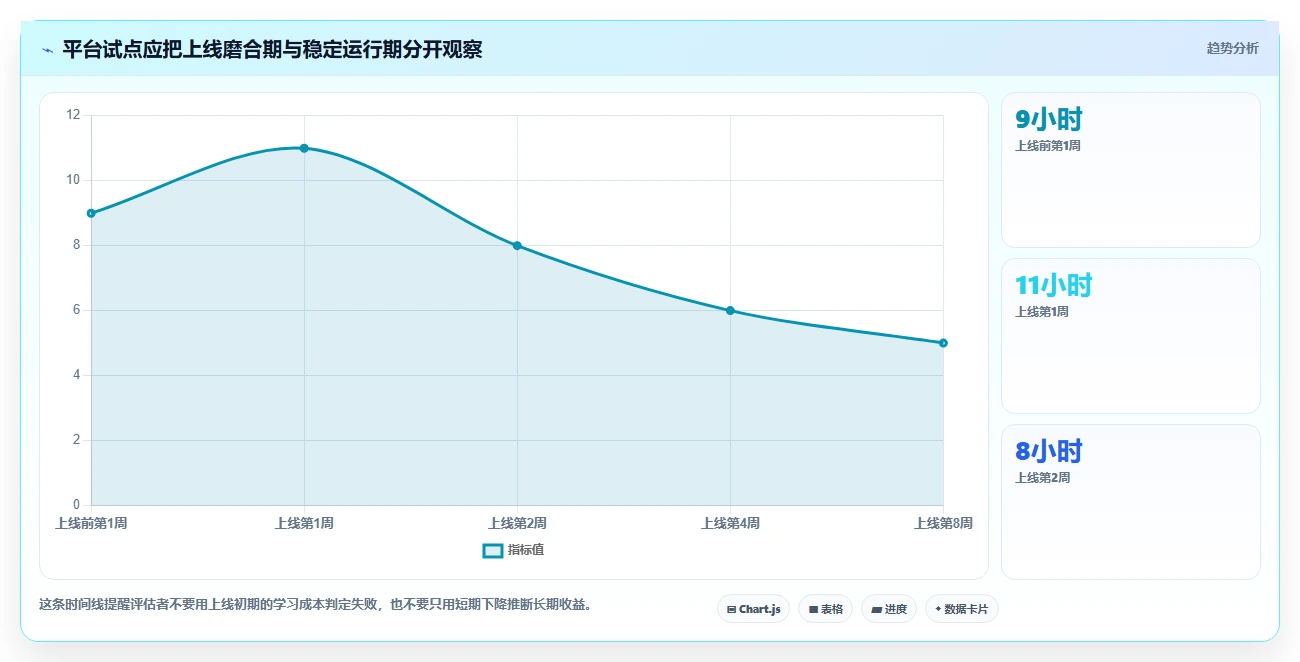
Task: Click the lightning icon beside the title
Action: (x=47, y=50)
